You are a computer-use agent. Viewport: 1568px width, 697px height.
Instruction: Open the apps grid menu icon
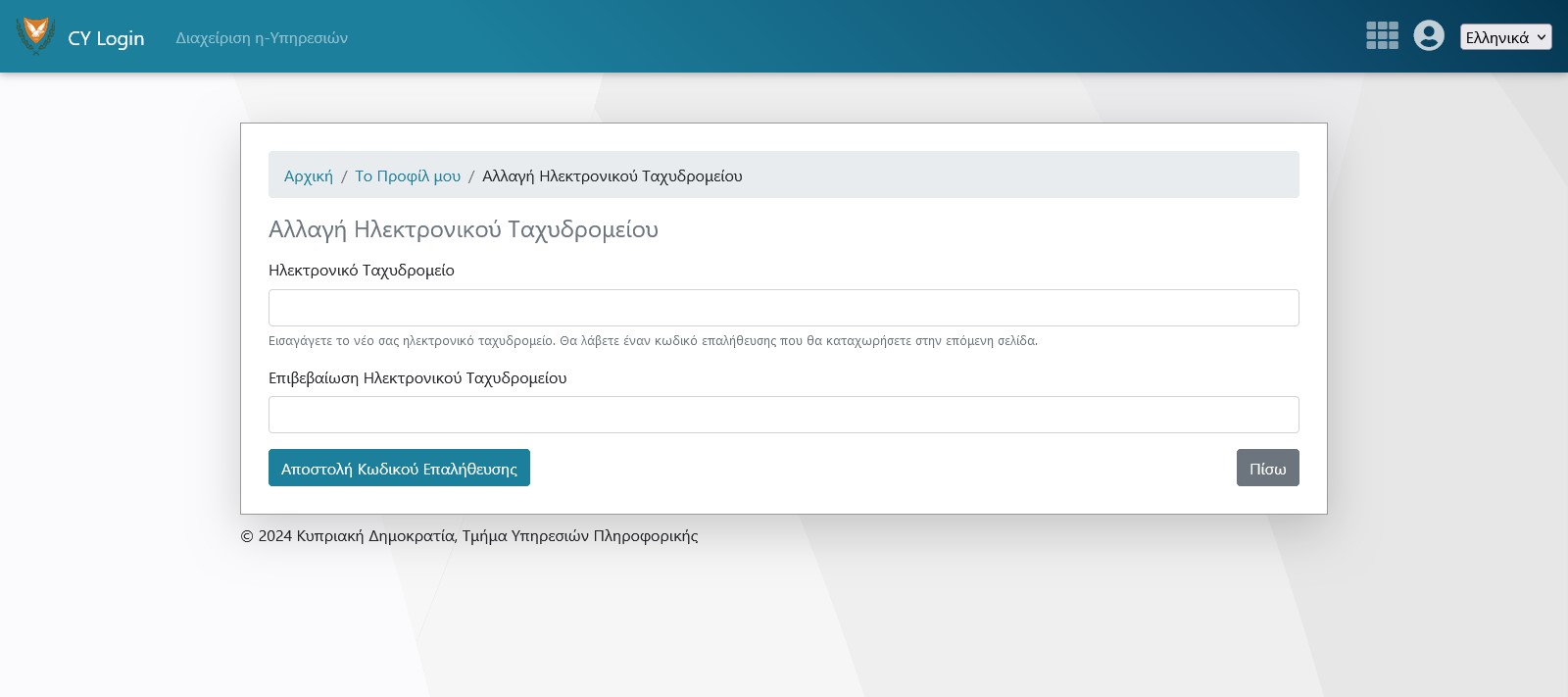tap(1382, 36)
